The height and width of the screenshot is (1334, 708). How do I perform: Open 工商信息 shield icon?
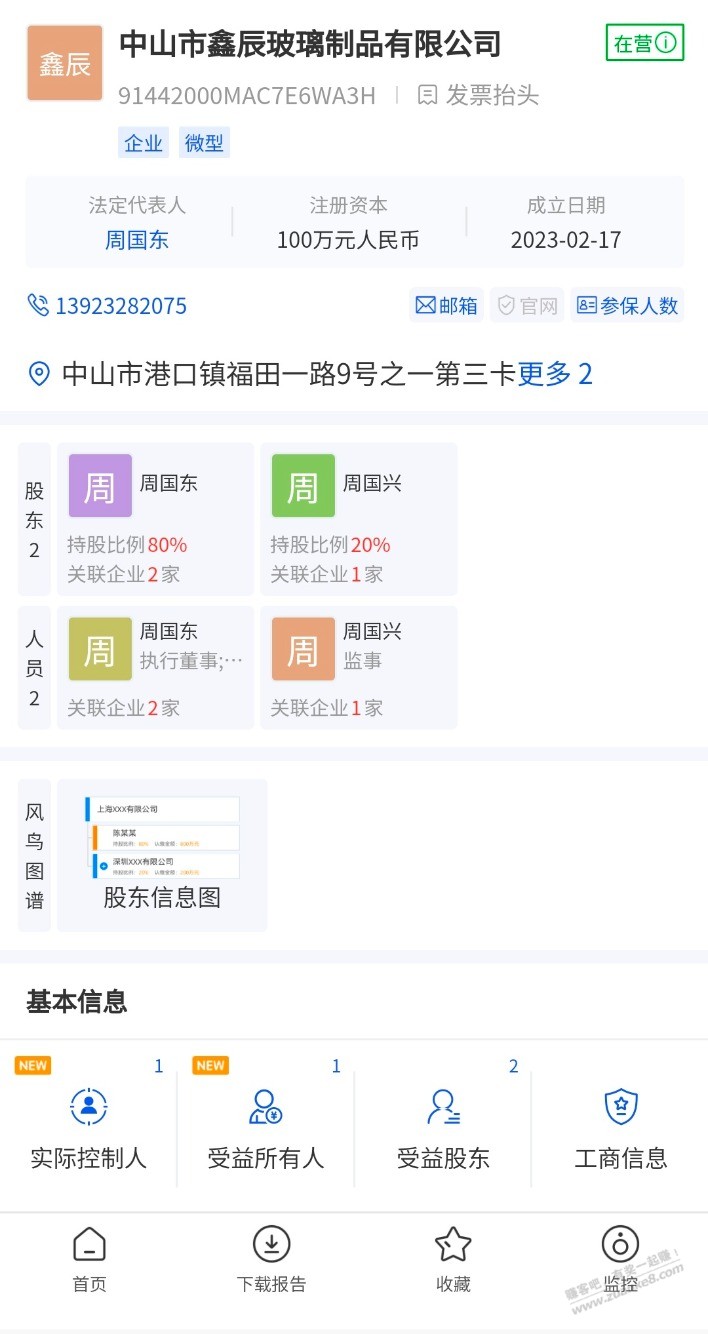pos(621,1107)
